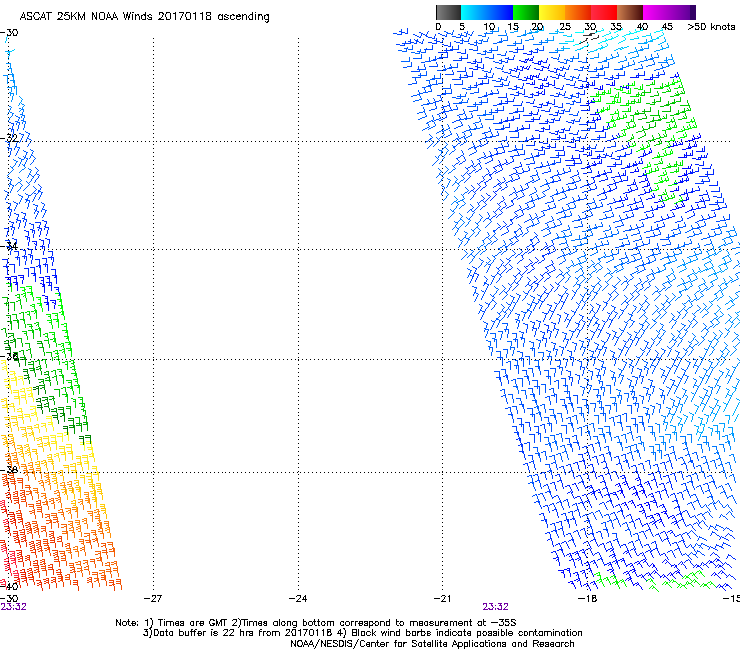
Task: Pick the magenta 40-45 knots legend segment
Action: [656, 12]
